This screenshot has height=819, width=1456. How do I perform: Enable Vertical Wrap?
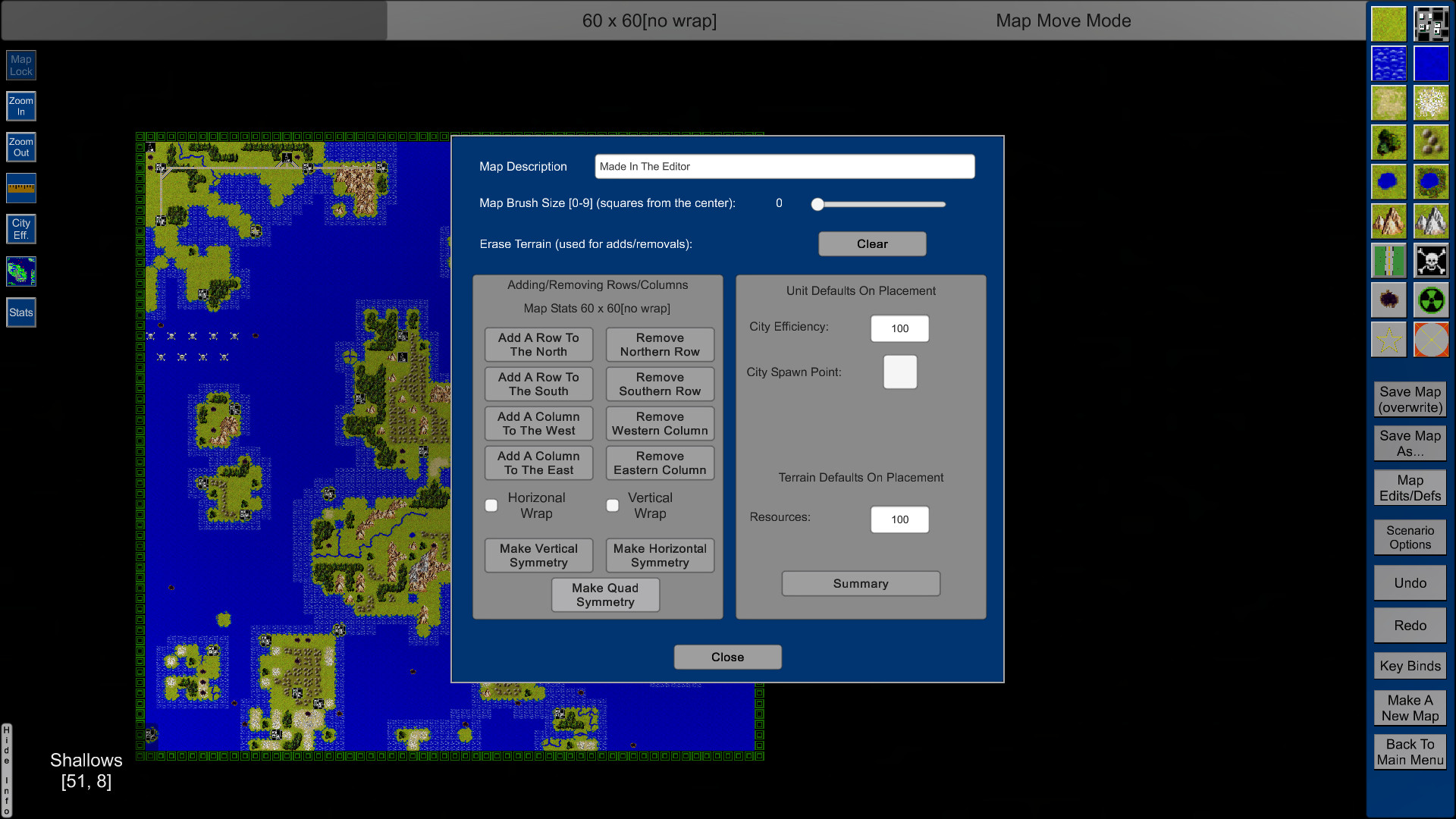click(612, 505)
